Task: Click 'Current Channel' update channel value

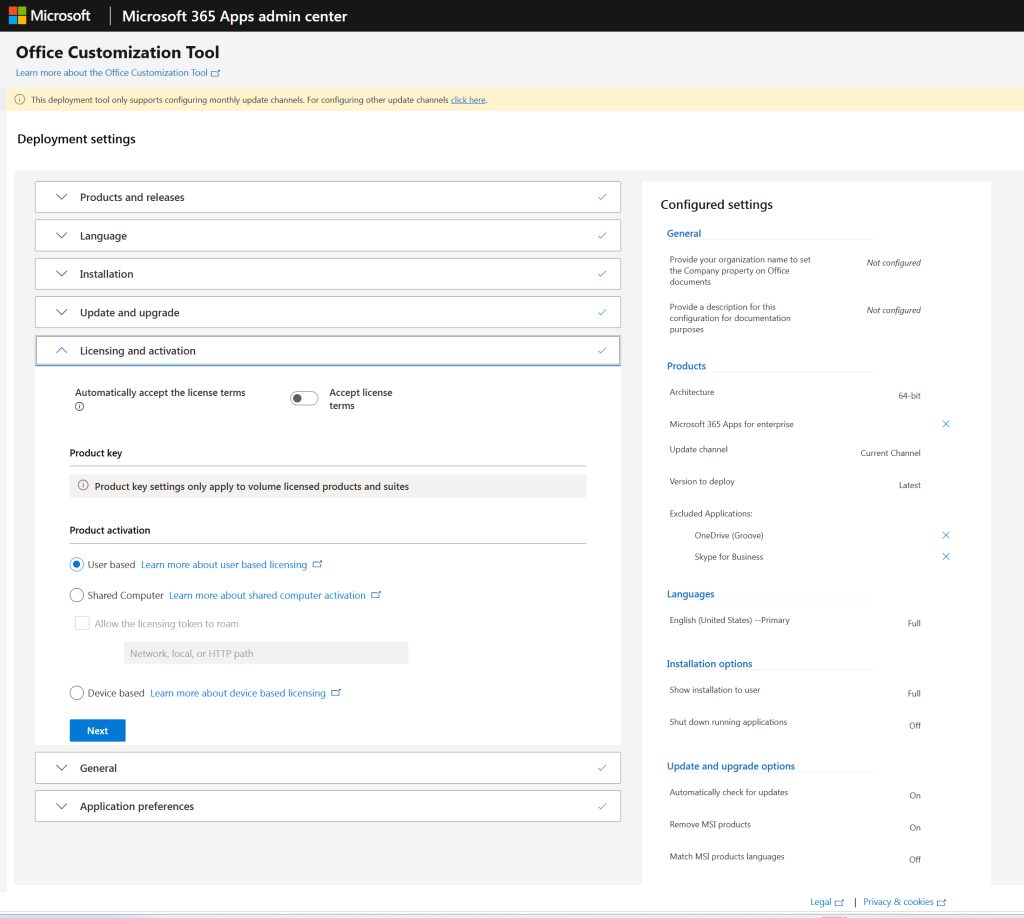Action: (890, 453)
